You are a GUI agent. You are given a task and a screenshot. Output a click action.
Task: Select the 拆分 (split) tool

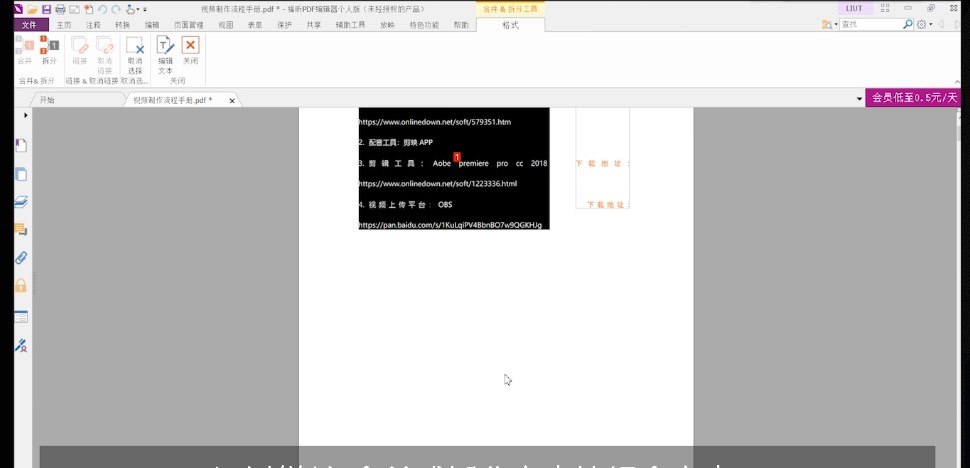(49, 51)
